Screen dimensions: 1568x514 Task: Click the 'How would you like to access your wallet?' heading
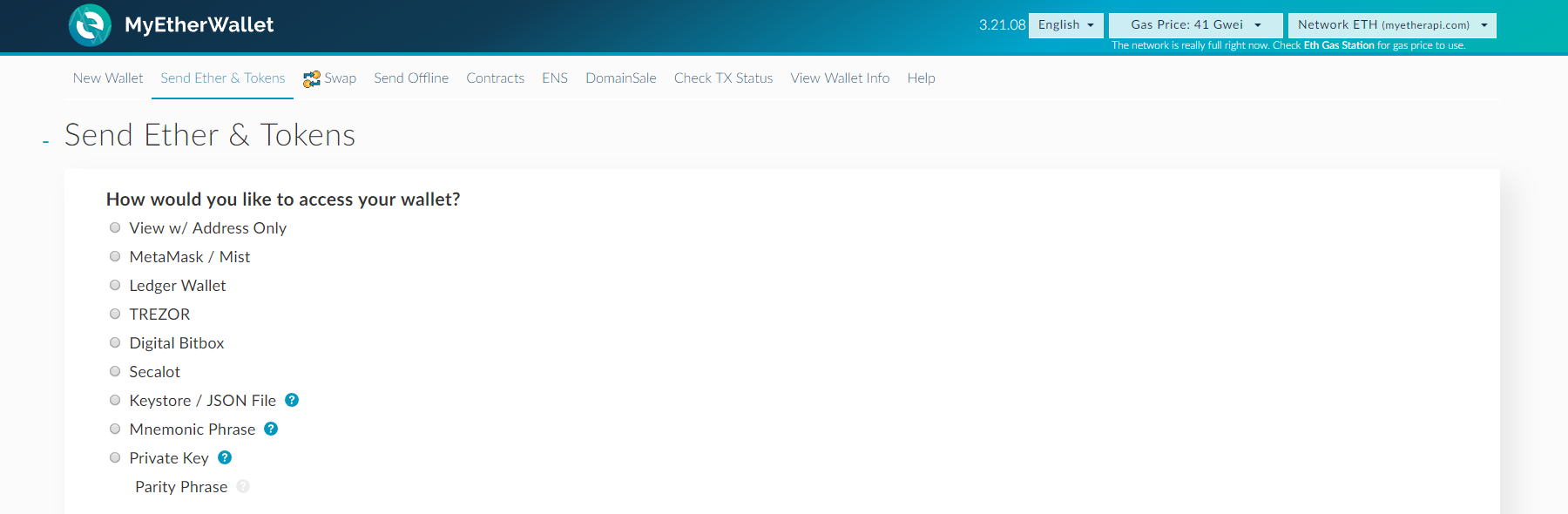[x=283, y=200]
